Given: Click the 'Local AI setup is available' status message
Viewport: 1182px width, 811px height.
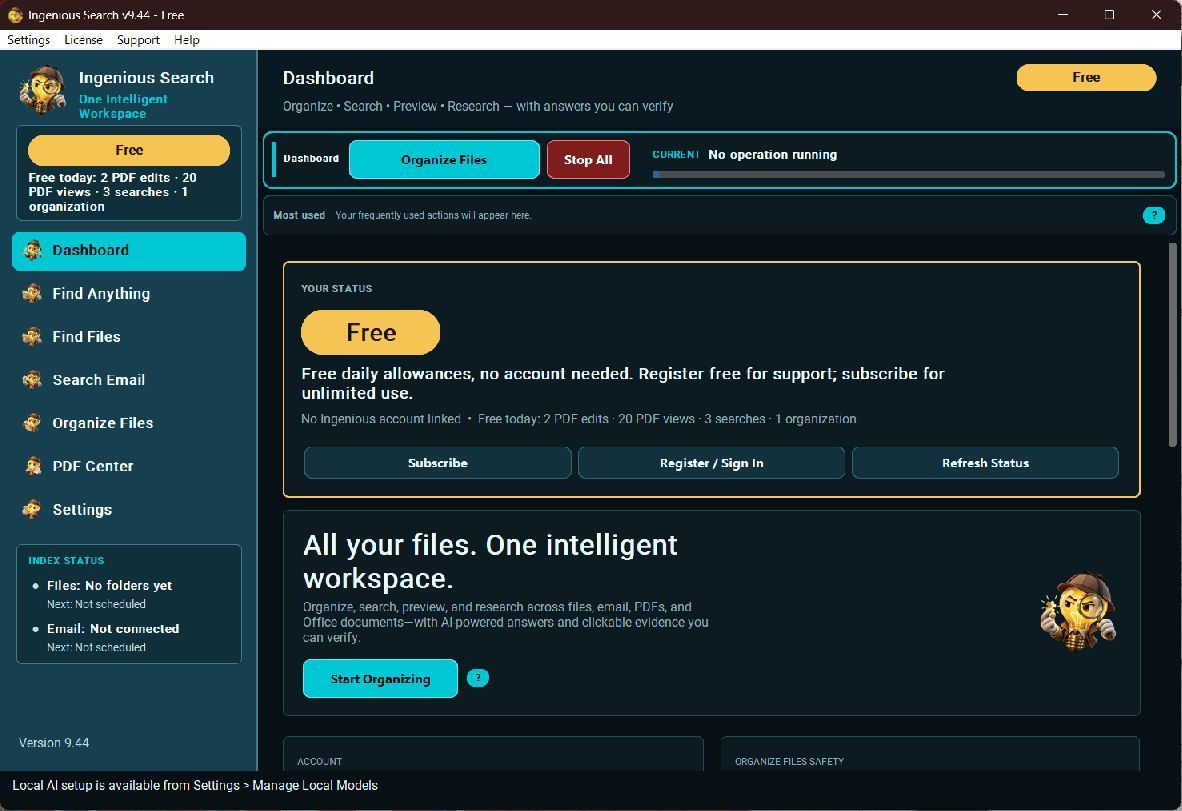Looking at the screenshot, I should point(195,785).
